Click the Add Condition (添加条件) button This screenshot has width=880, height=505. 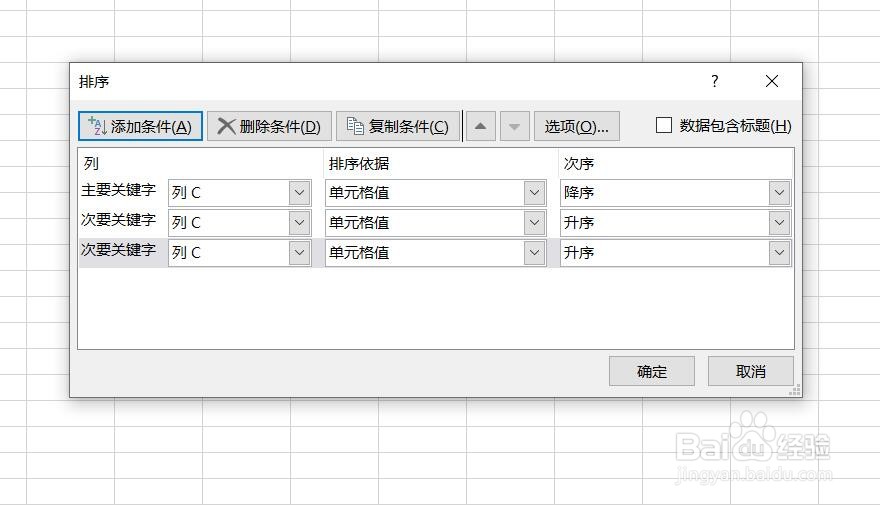click(x=140, y=126)
